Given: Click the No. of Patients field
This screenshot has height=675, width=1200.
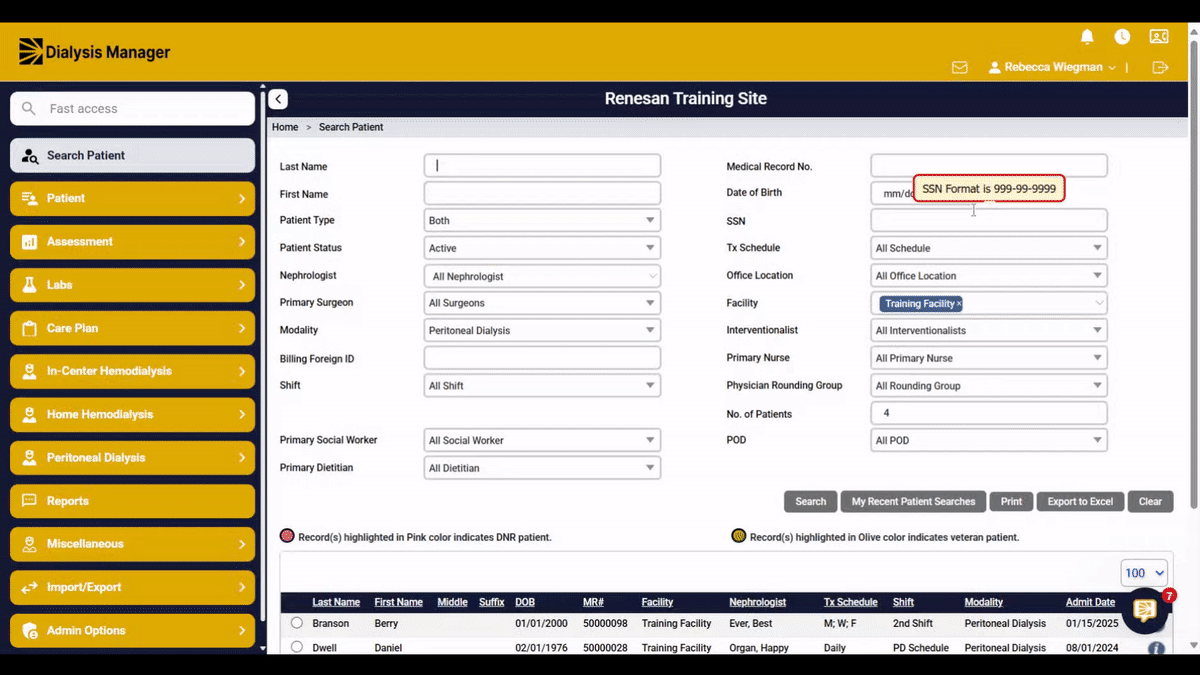Looking at the screenshot, I should (x=989, y=413).
